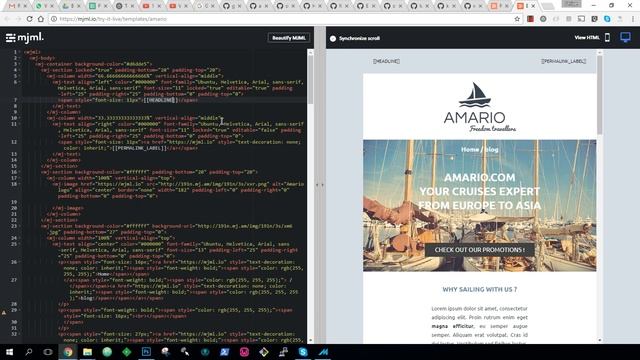The height and width of the screenshot is (360, 640).
Task: Open Task View on the taskbar
Action: 48,352
